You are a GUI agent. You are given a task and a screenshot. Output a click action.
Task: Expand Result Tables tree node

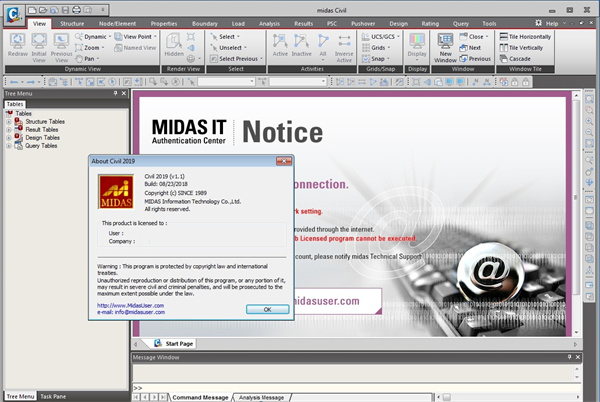pos(8,130)
